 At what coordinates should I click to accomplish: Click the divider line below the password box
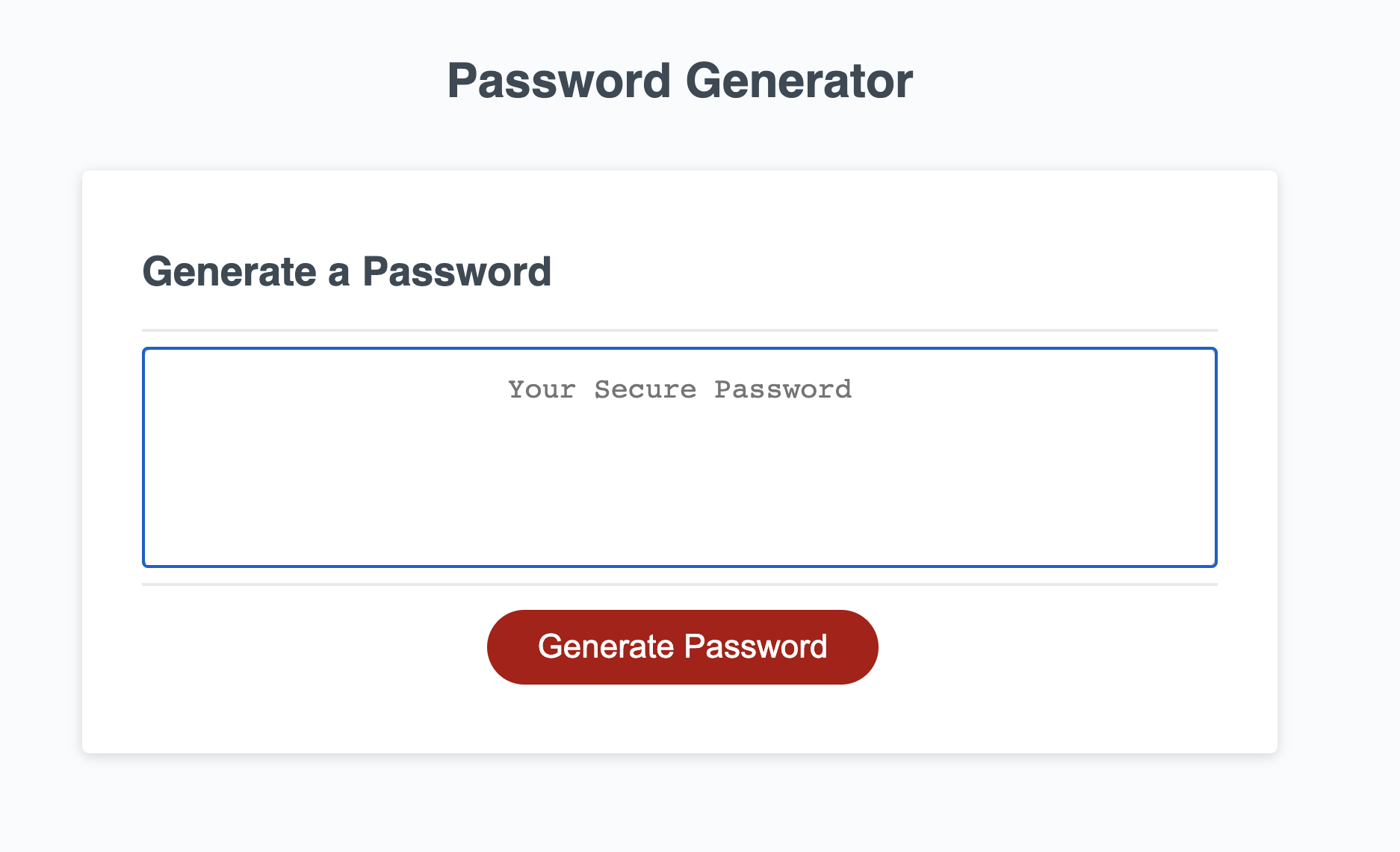[x=680, y=581]
